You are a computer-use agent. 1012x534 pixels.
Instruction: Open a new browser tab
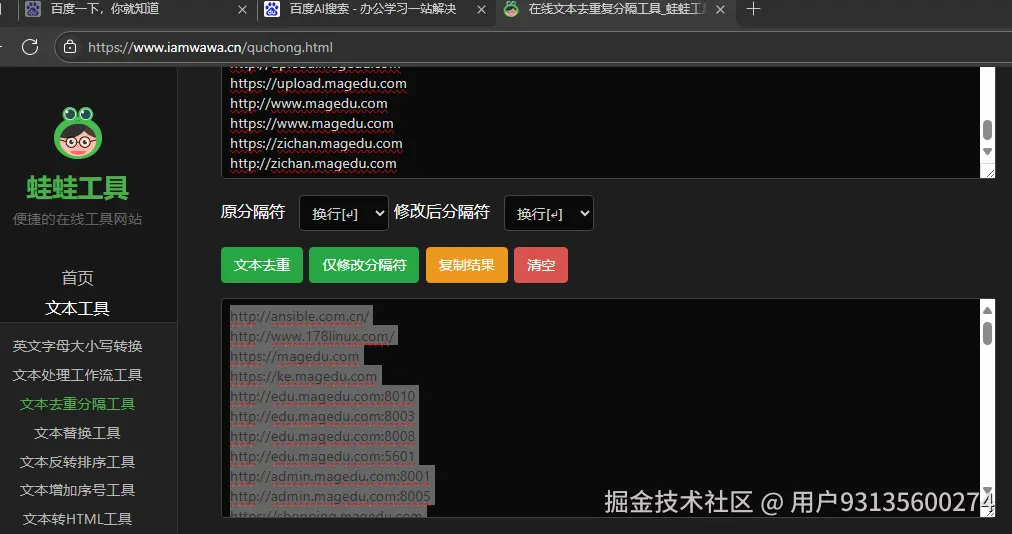(x=753, y=9)
